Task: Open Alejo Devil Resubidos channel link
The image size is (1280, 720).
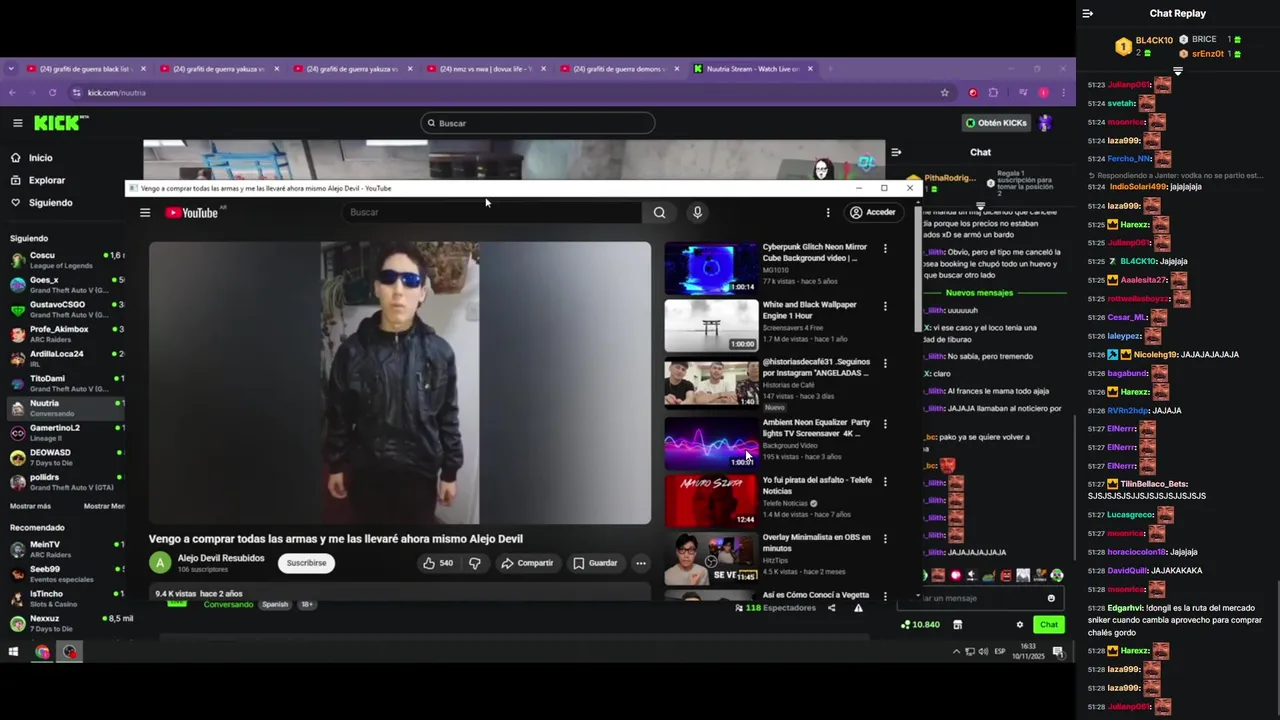Action: (x=221, y=558)
